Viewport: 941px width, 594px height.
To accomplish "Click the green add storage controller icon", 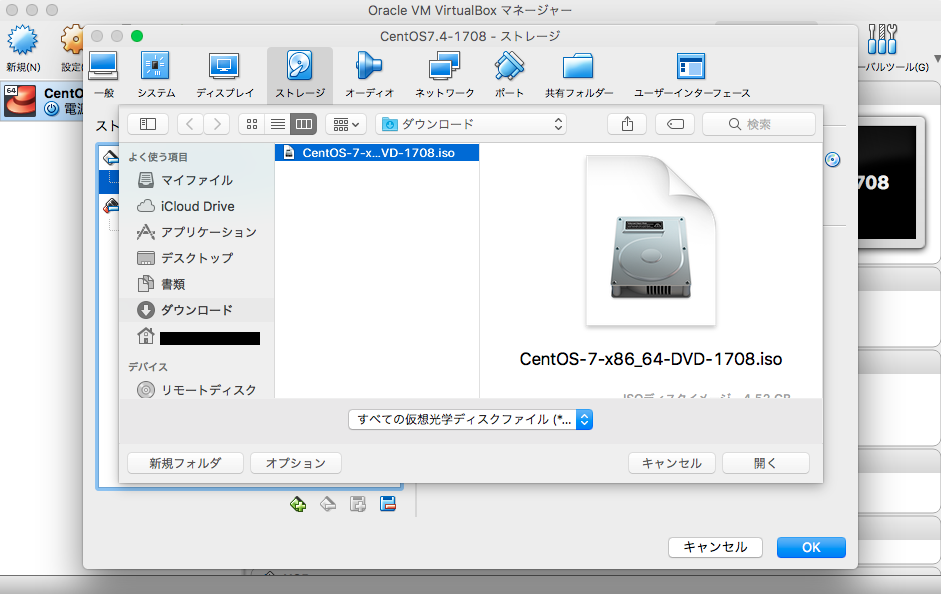I will tap(298, 503).
